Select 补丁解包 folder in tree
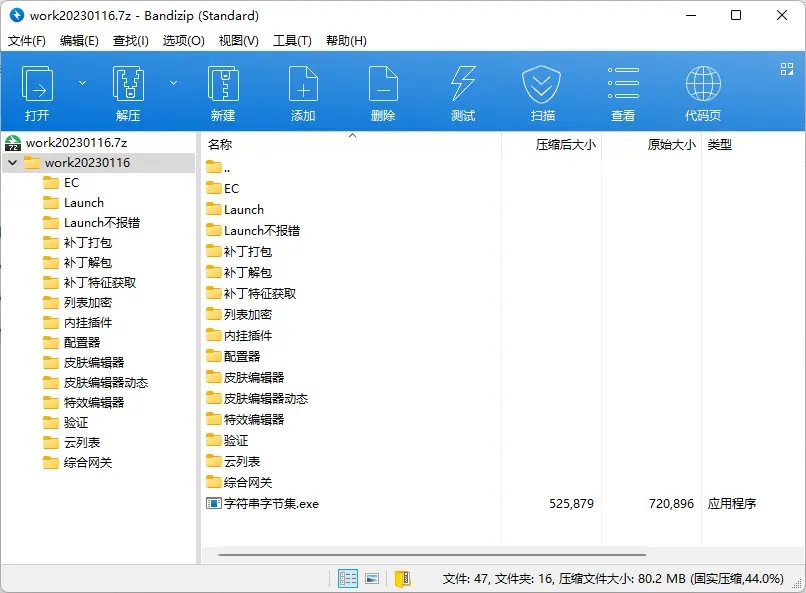Viewport: 806px width, 593px height. pyautogui.click(x=77, y=263)
